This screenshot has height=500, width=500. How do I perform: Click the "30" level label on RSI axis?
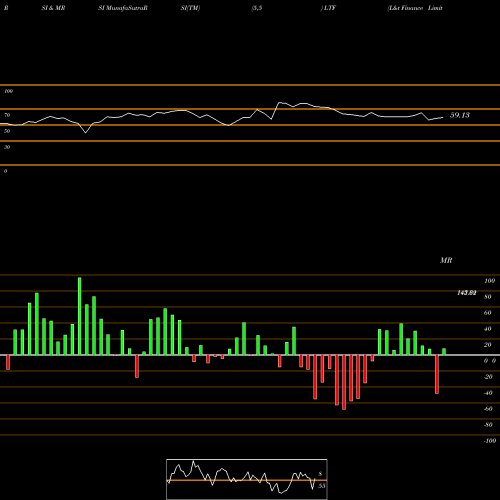(x=7, y=147)
